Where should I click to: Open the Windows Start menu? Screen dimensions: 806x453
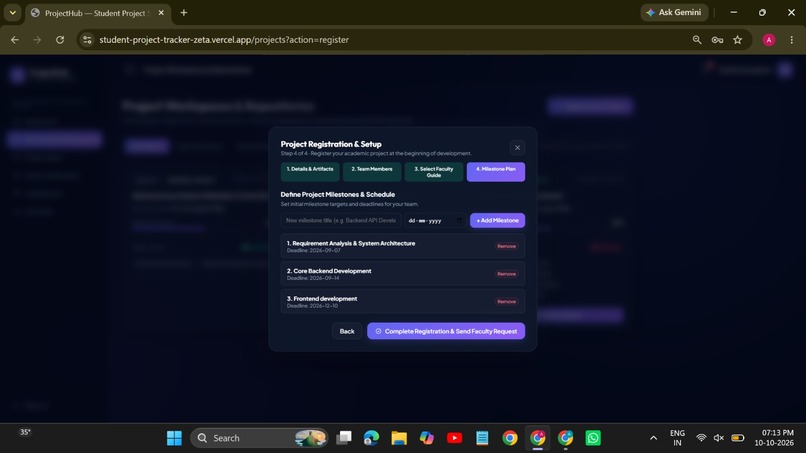(x=174, y=438)
